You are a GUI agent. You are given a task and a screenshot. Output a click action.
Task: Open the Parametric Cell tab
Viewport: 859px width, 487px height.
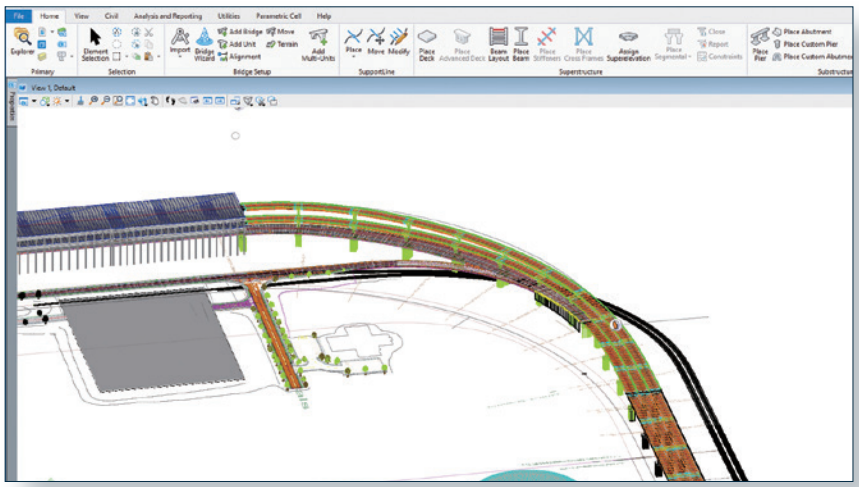pyautogui.click(x=278, y=16)
